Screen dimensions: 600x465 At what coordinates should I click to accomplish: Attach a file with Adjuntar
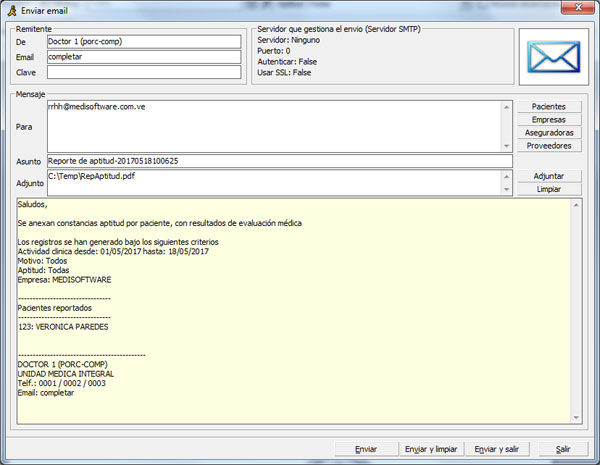tap(550, 176)
